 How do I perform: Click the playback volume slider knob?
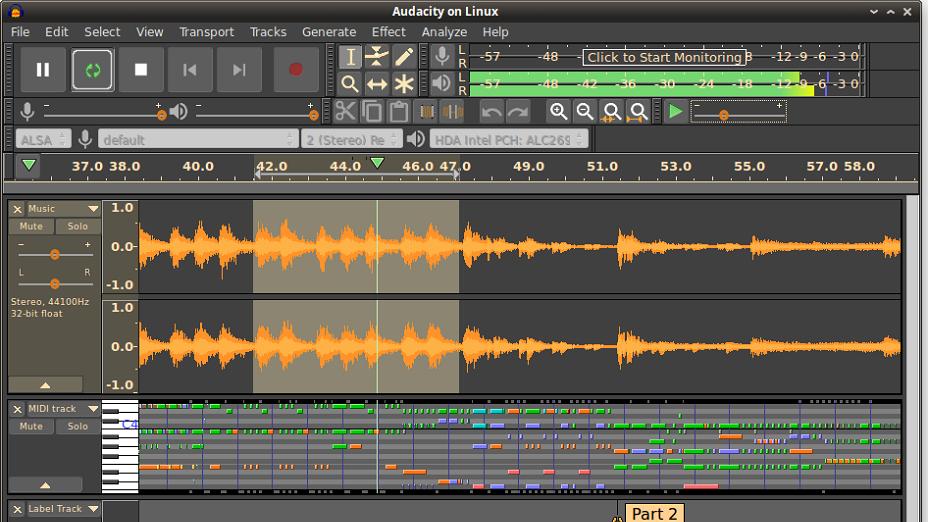pyautogui.click(x=314, y=115)
